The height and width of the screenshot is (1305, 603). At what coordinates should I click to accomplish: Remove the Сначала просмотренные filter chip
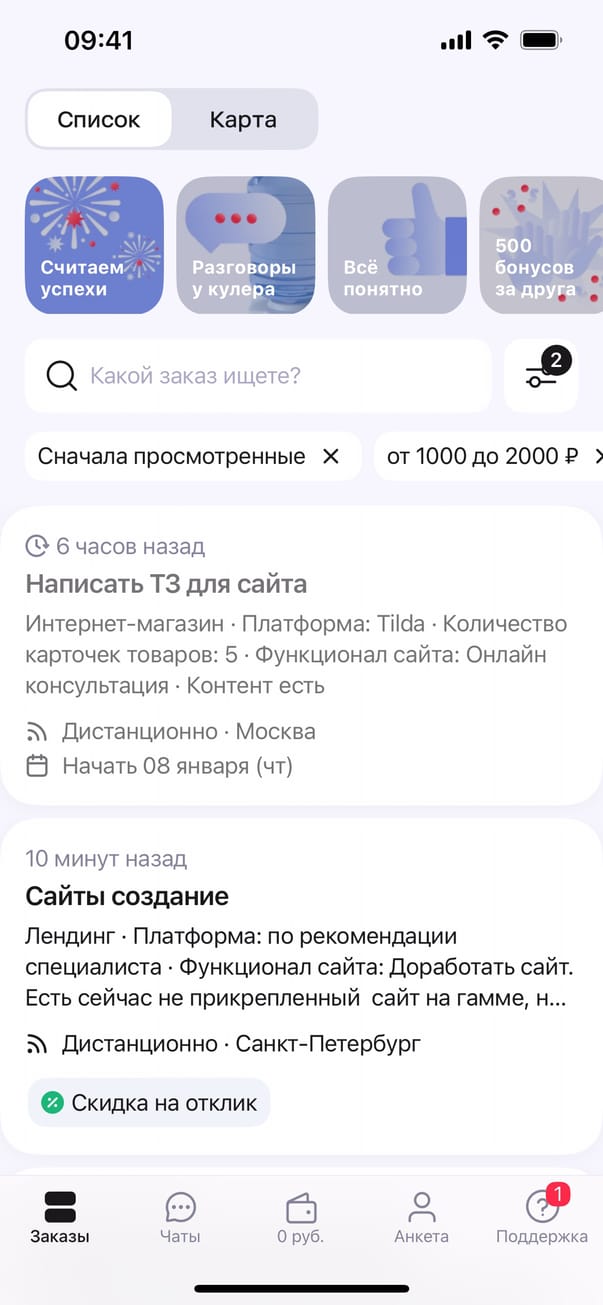point(331,457)
